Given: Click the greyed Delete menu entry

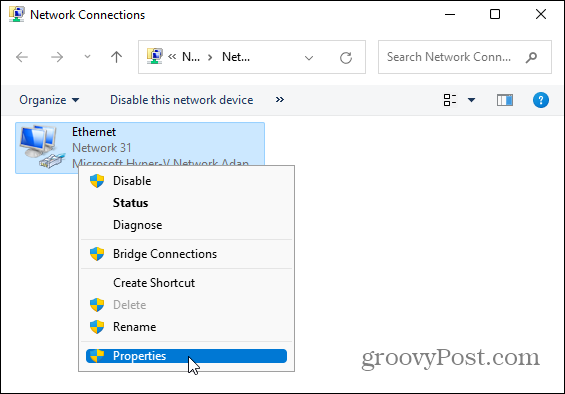Looking at the screenshot, I should pos(186,305).
